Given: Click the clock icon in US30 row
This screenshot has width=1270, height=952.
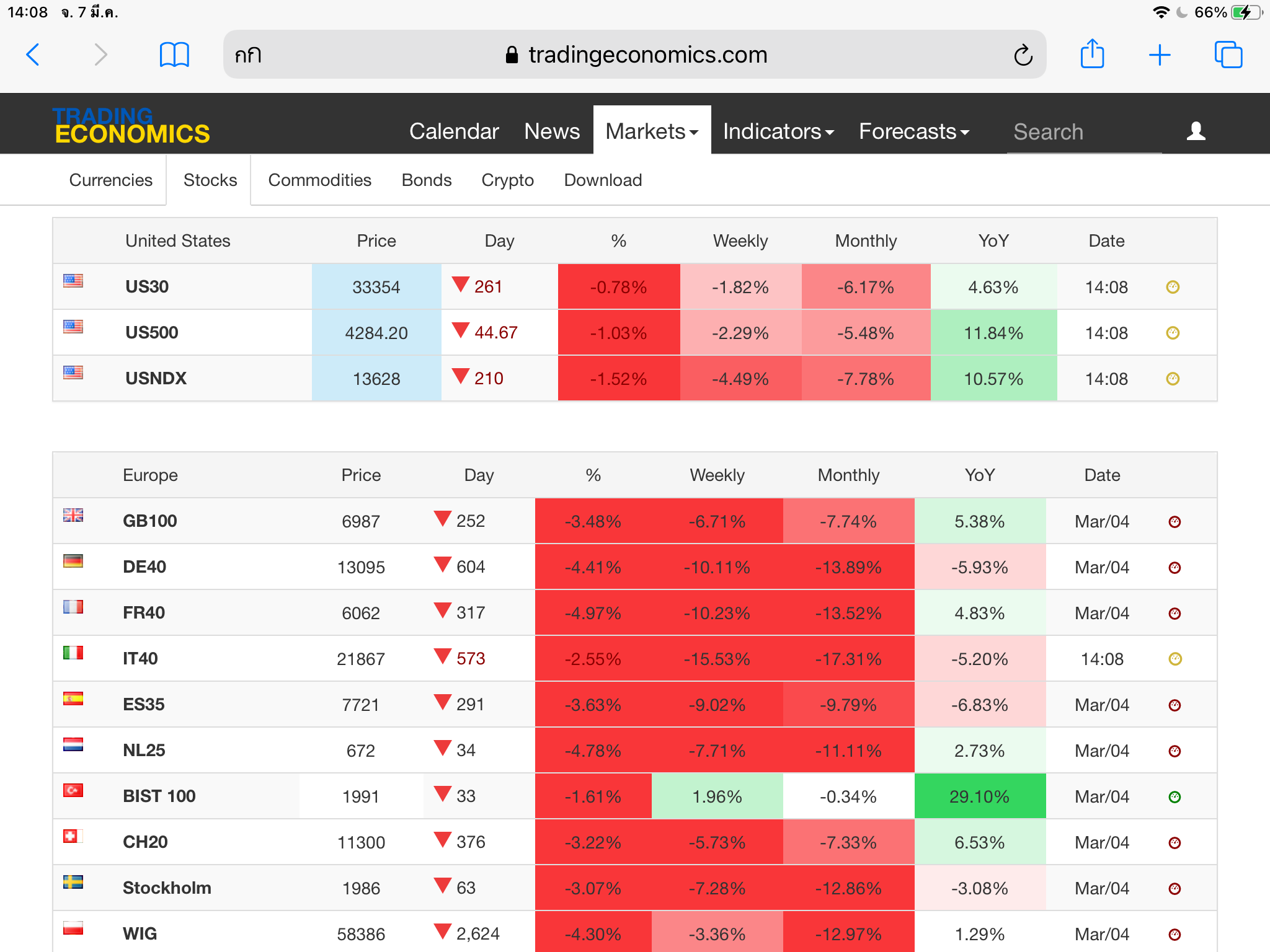Looking at the screenshot, I should coord(1172,287).
